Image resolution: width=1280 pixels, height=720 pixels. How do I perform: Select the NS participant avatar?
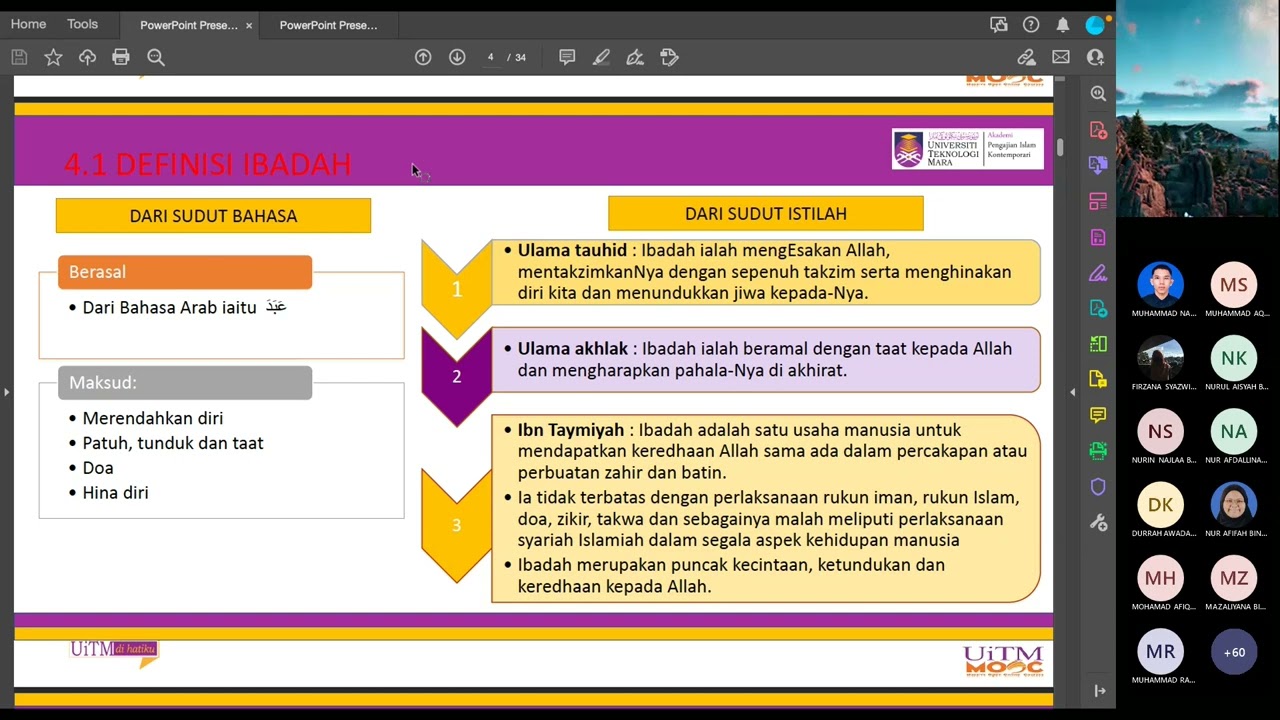pos(1160,431)
